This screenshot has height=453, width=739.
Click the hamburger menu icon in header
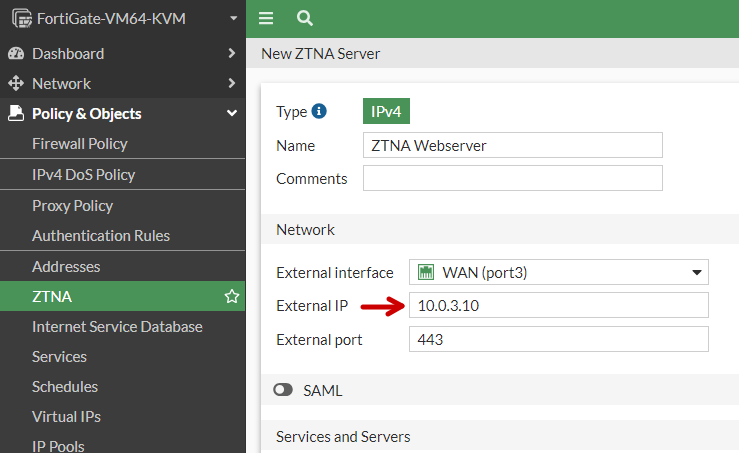point(266,18)
